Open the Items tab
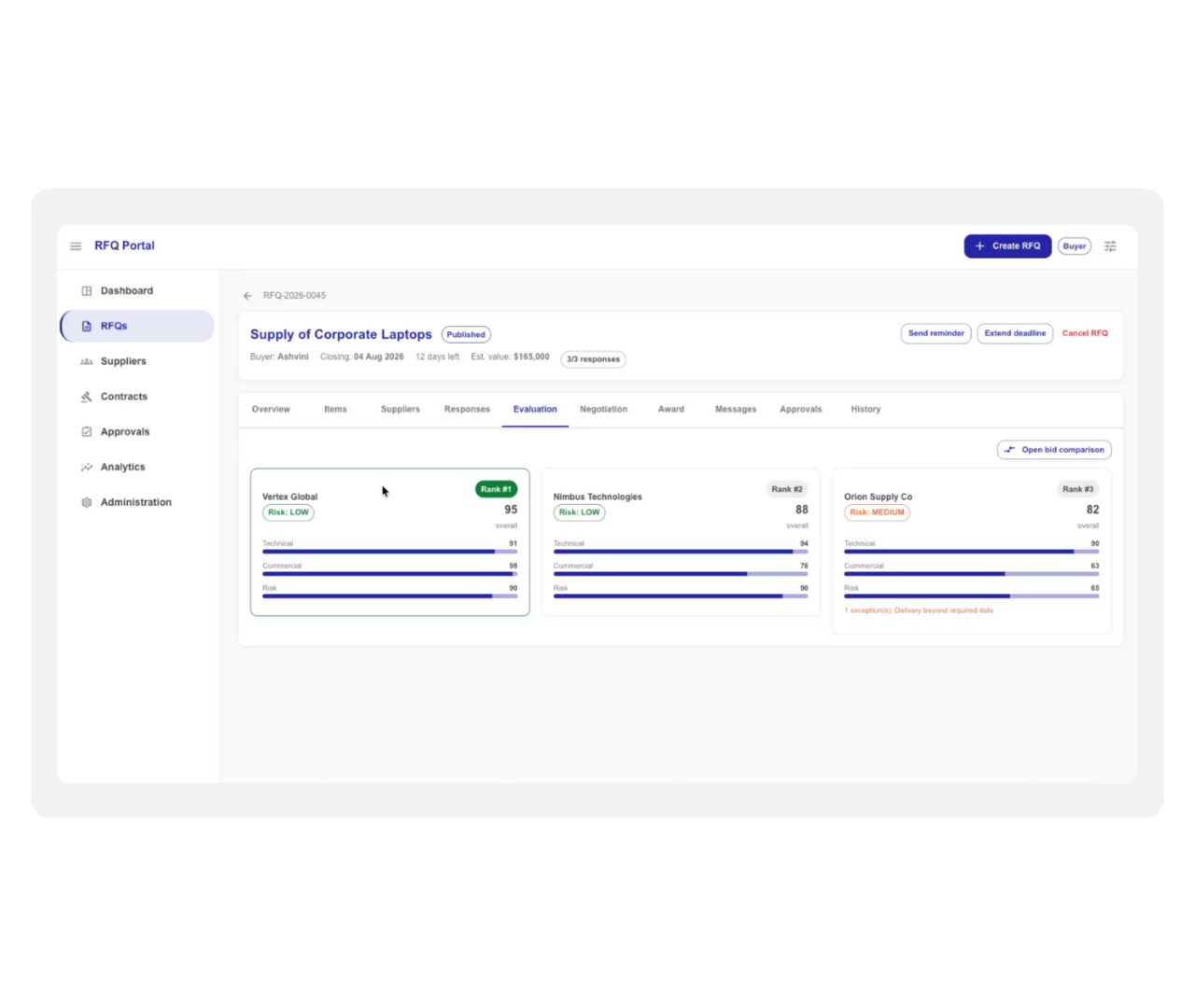The height and width of the screenshot is (1008, 1195). pyautogui.click(x=335, y=410)
